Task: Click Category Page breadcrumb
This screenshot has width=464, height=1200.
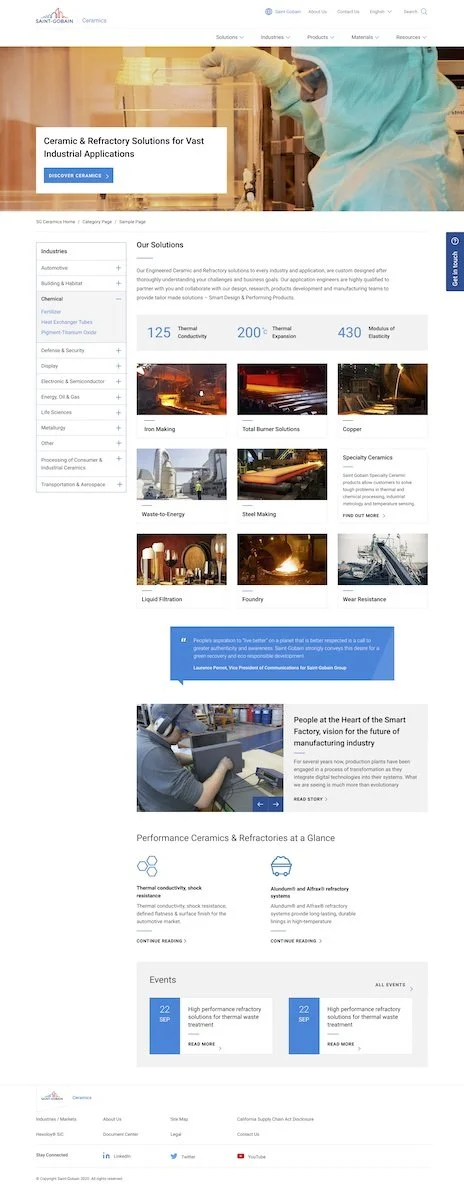Action: tap(97, 222)
